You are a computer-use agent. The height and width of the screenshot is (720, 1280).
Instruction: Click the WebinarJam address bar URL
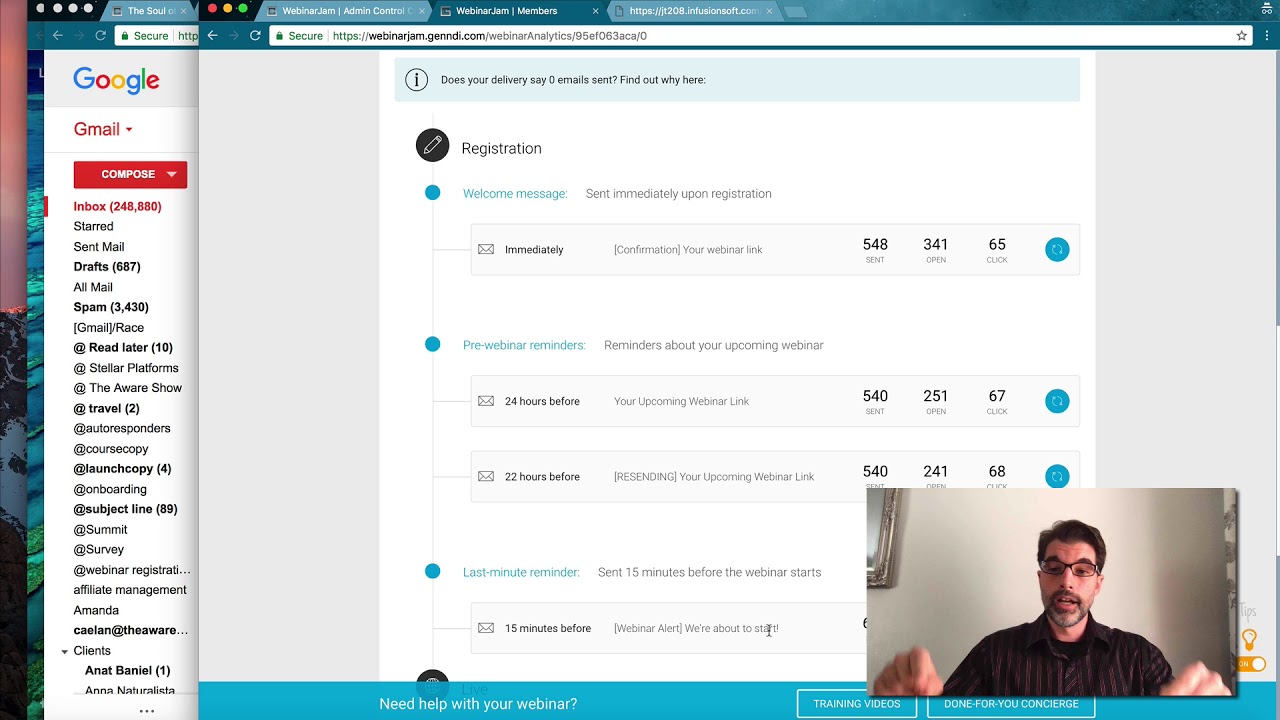coord(489,36)
